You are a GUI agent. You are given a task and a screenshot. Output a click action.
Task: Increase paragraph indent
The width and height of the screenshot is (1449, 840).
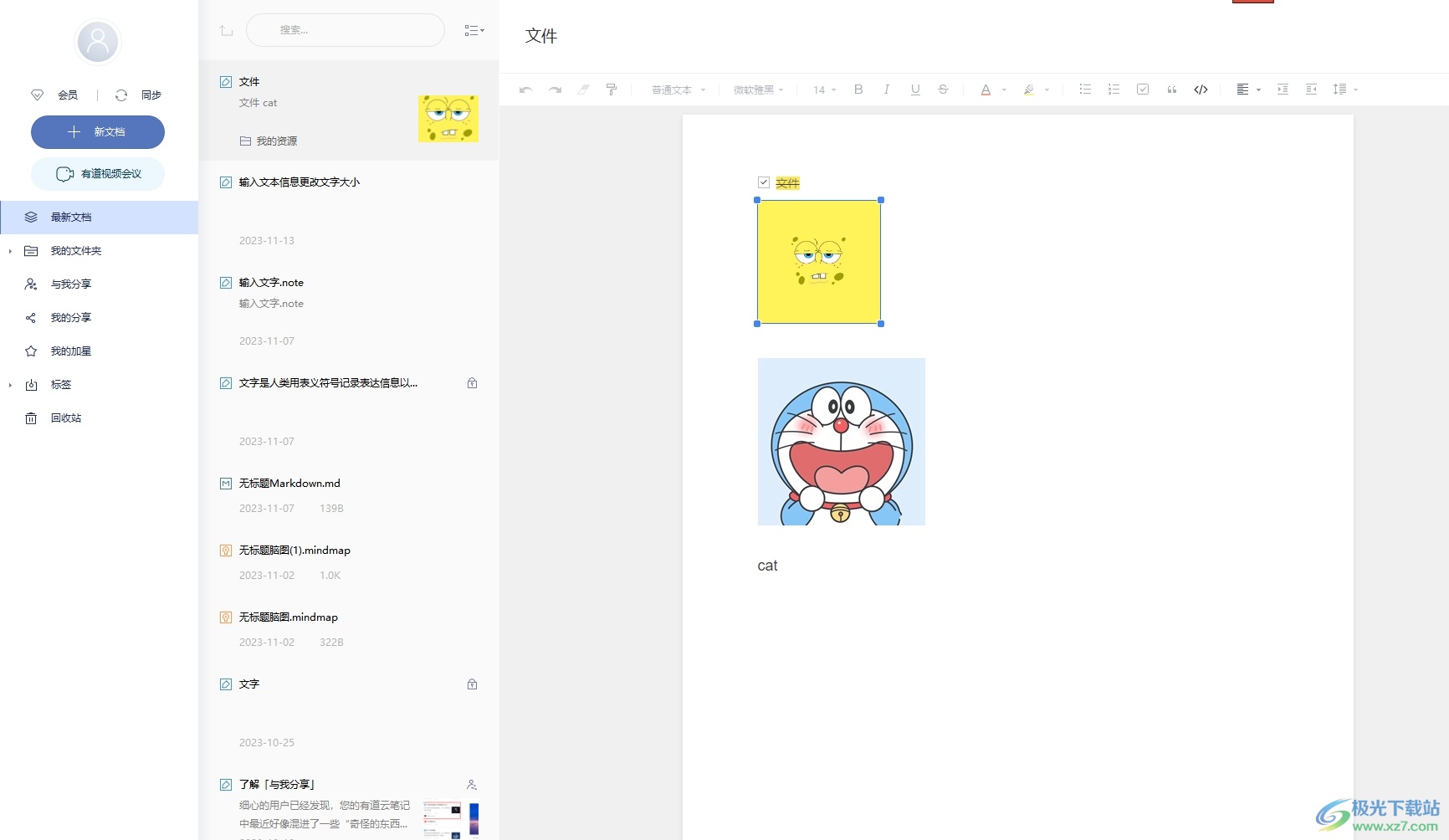pos(1283,90)
